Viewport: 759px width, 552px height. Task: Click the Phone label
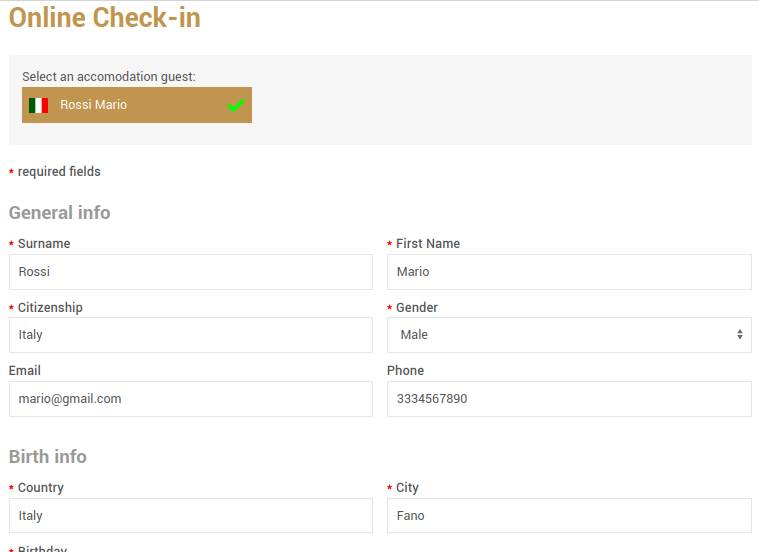coord(405,370)
